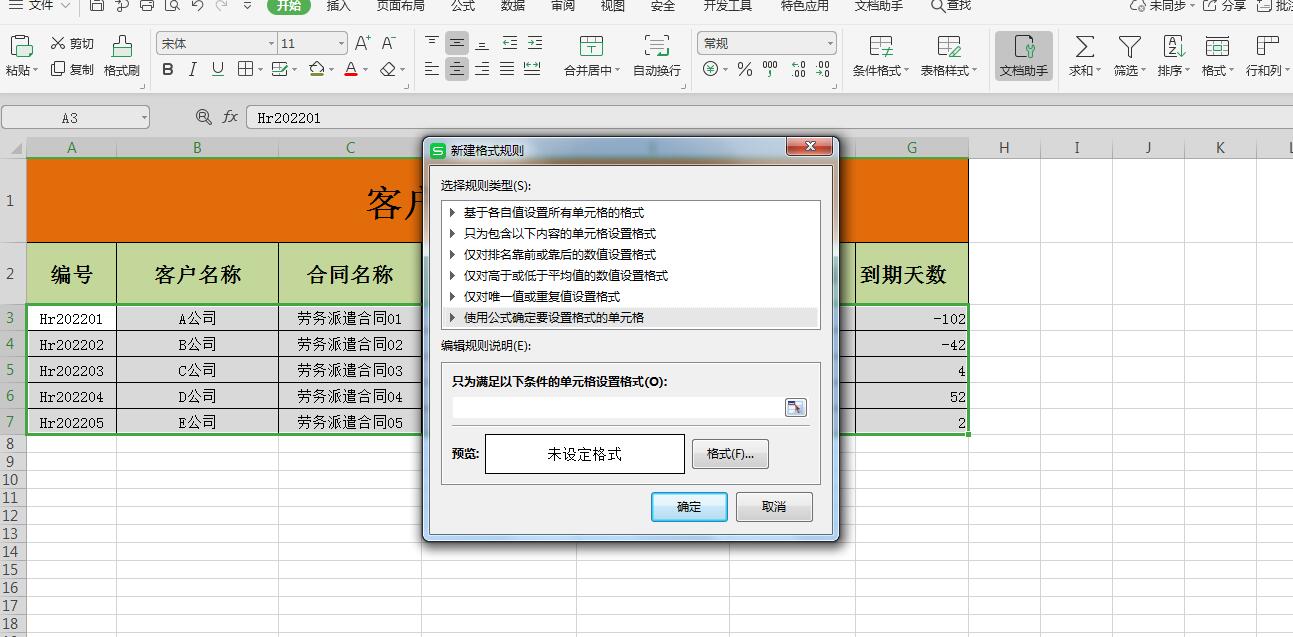Expand the Table Styles (表格样式) dropdown

point(975,71)
